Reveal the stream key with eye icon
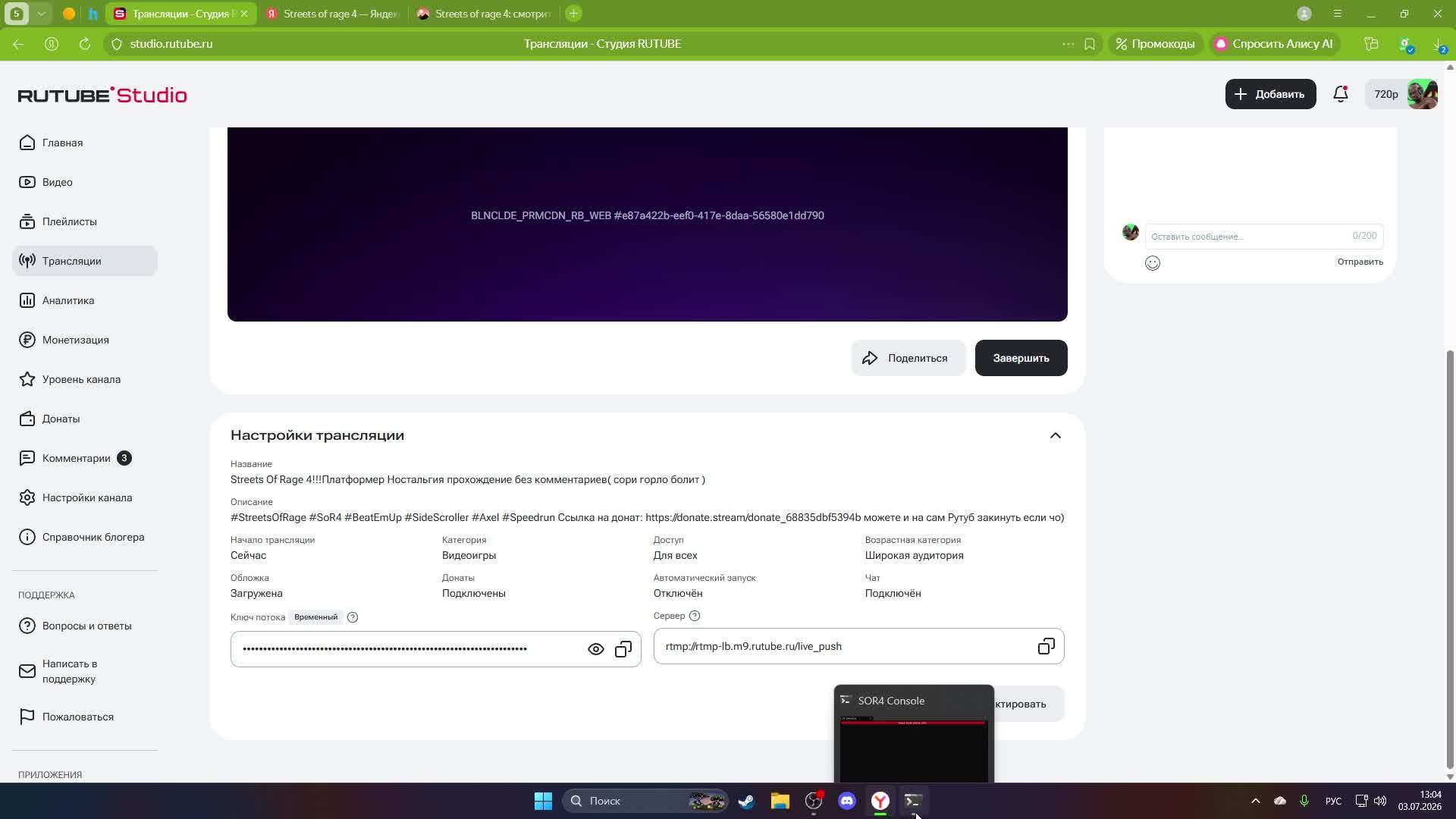 coord(596,649)
